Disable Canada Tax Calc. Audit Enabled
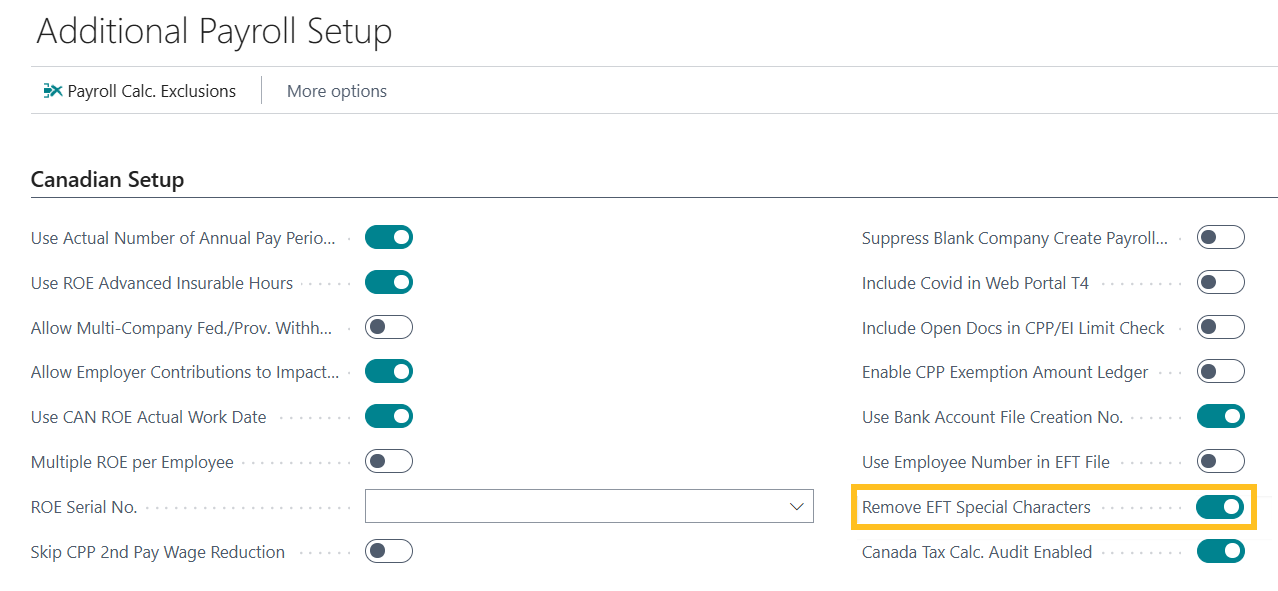1278x591 pixels. tap(1220, 551)
